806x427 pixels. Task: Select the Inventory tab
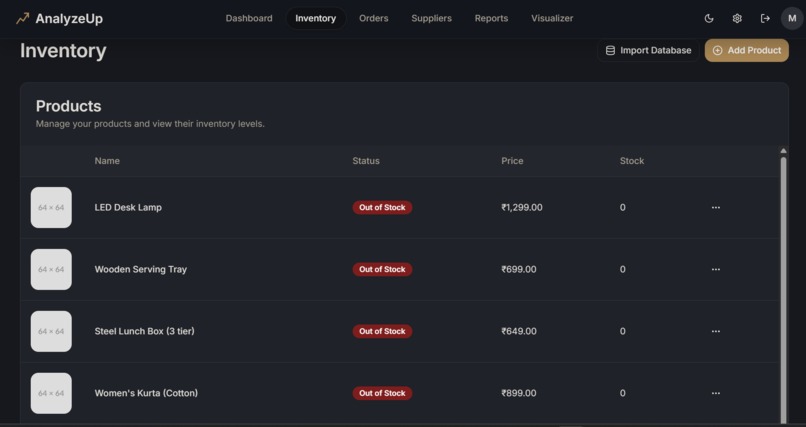pyautogui.click(x=316, y=18)
